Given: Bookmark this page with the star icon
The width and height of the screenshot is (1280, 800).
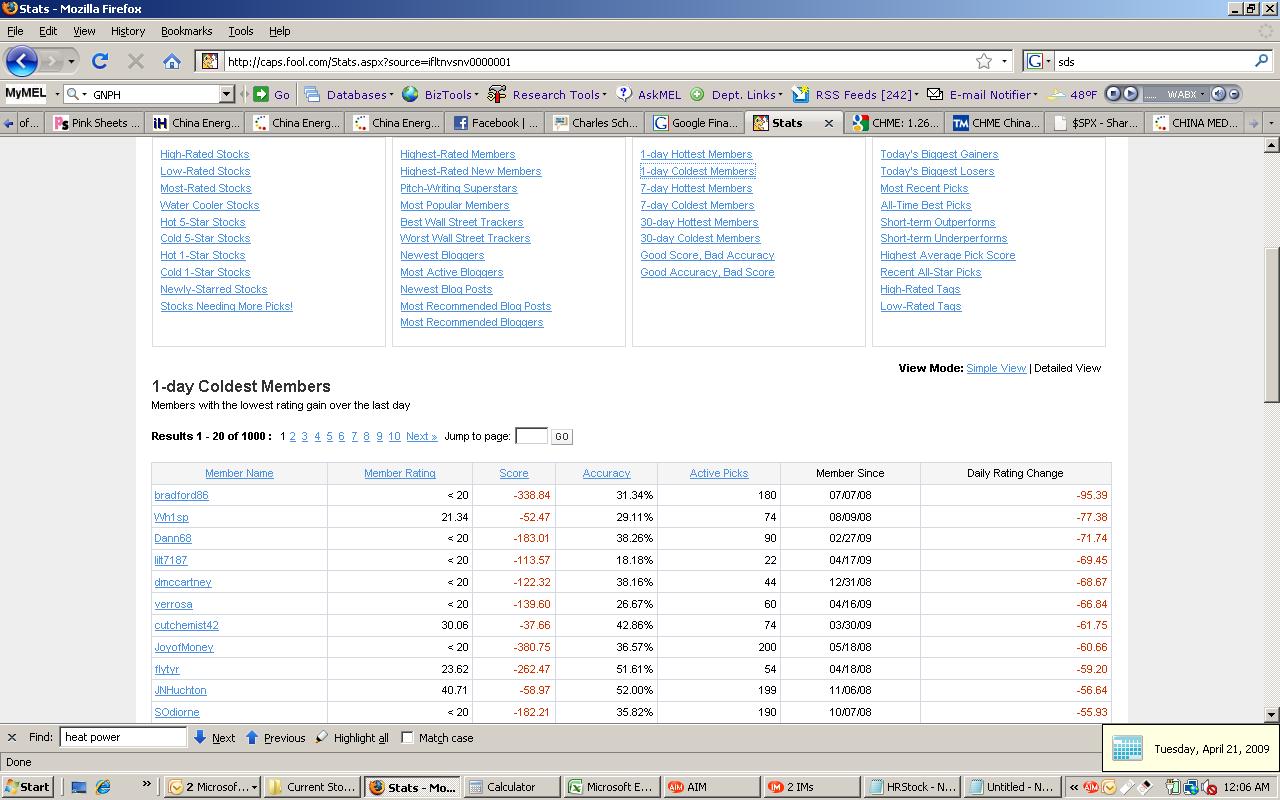Looking at the screenshot, I should 984,61.
